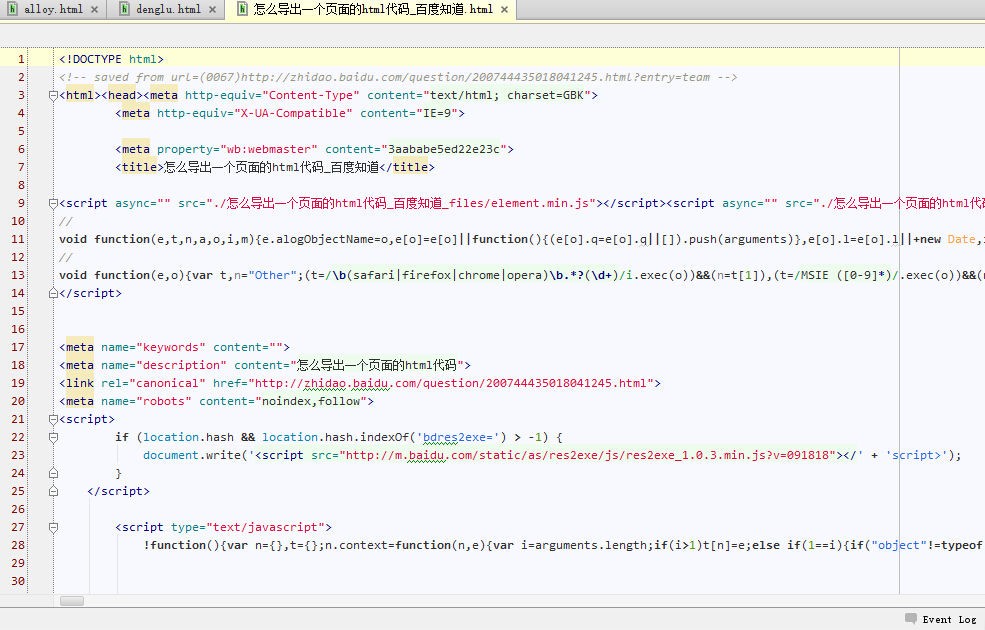Click fold end marker on line 25
The height and width of the screenshot is (630, 985).
click(x=53, y=492)
